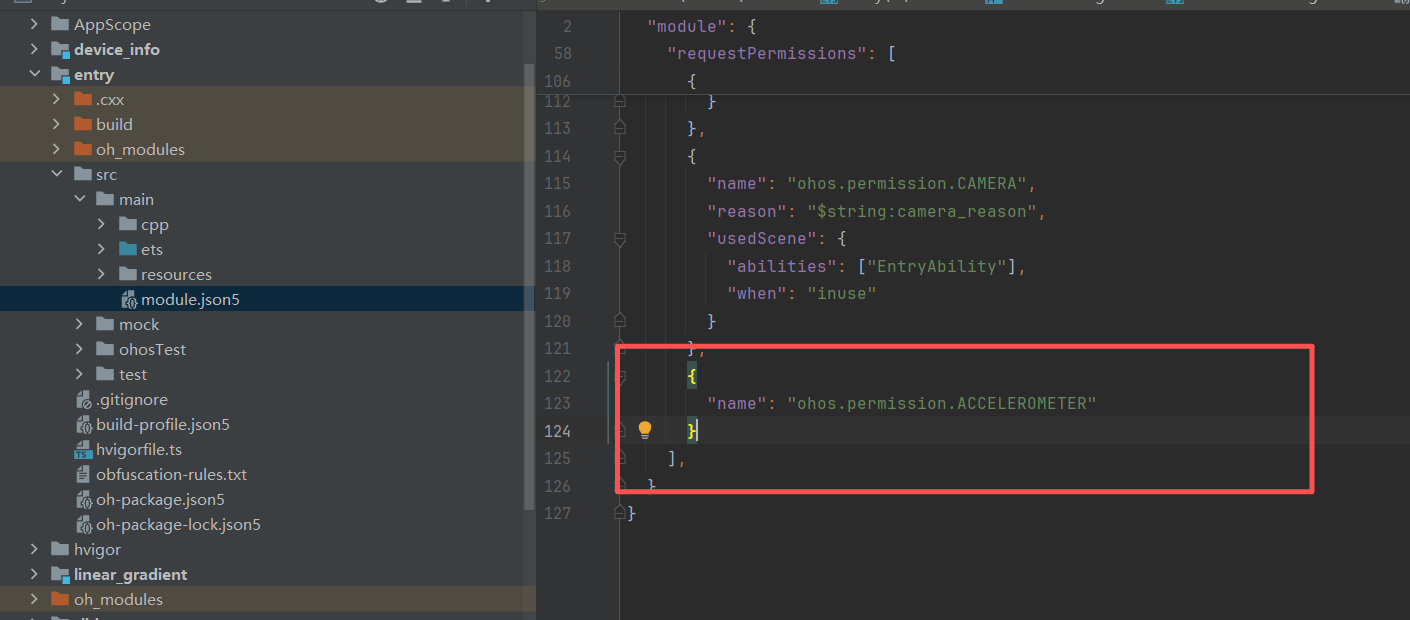Click the obfuscation-rules.txt text file icon
The height and width of the screenshot is (620, 1410).
coord(84,474)
